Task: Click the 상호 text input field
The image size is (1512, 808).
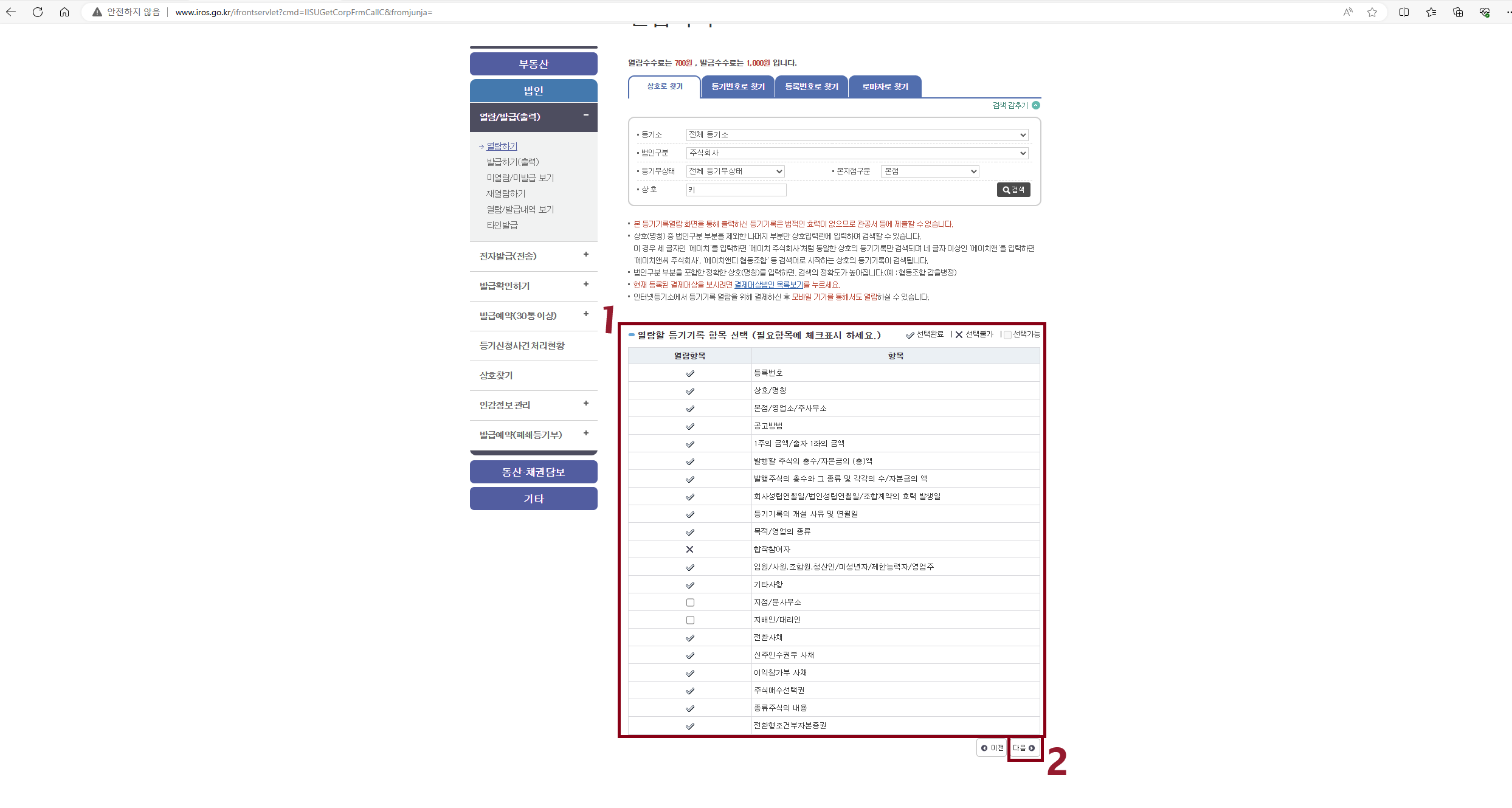Action: point(736,190)
